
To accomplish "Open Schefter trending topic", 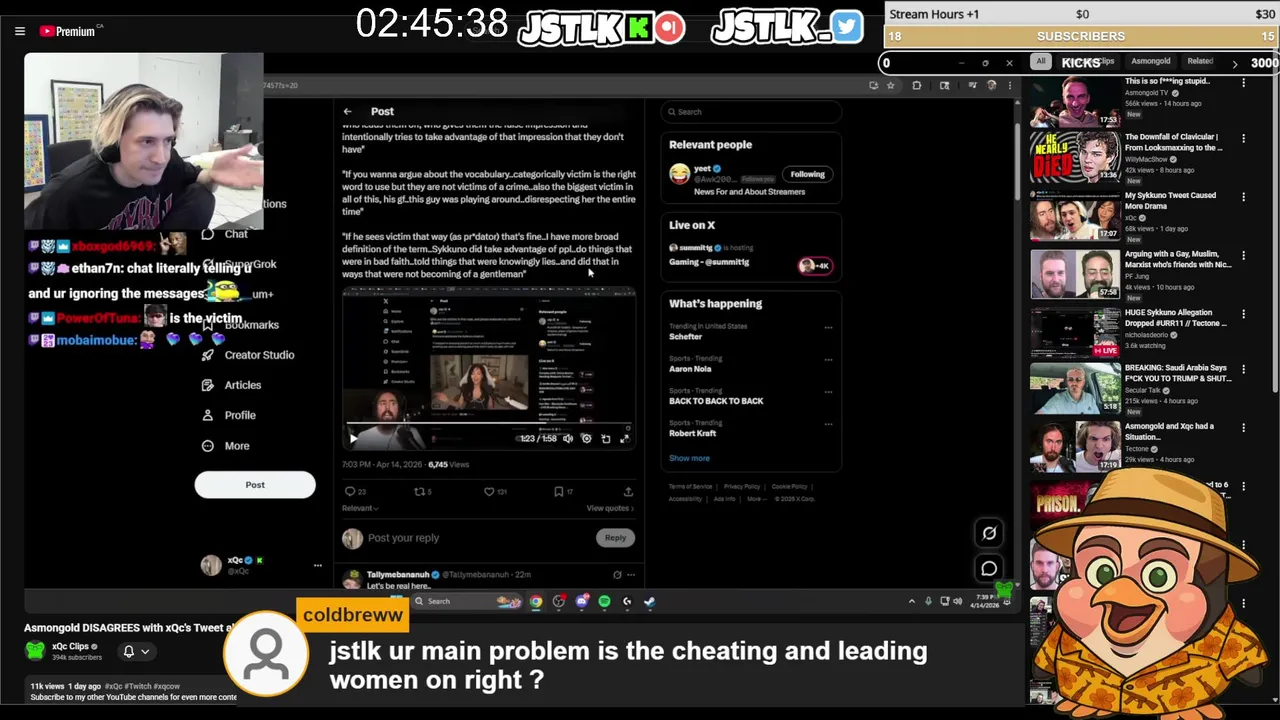I will (x=686, y=337).
